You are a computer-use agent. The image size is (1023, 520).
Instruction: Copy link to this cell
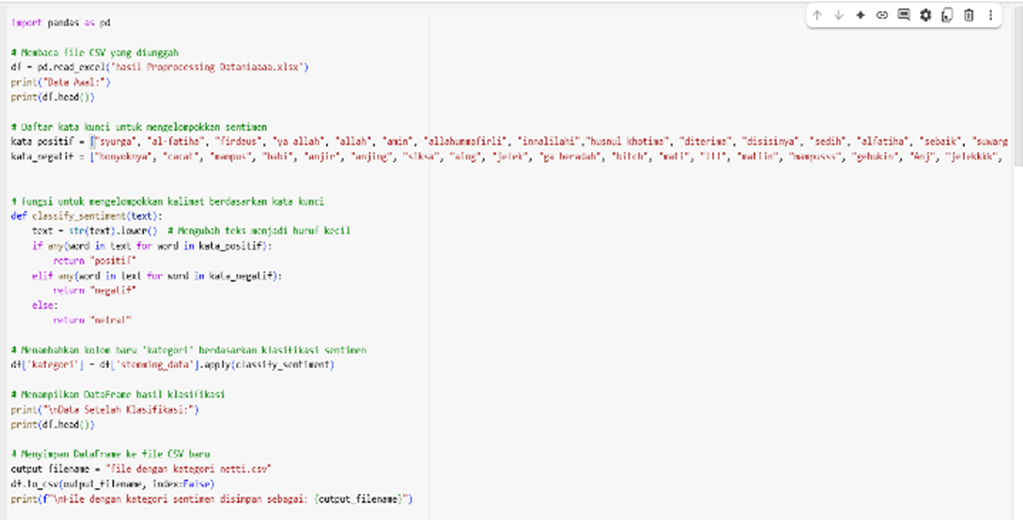coord(882,15)
